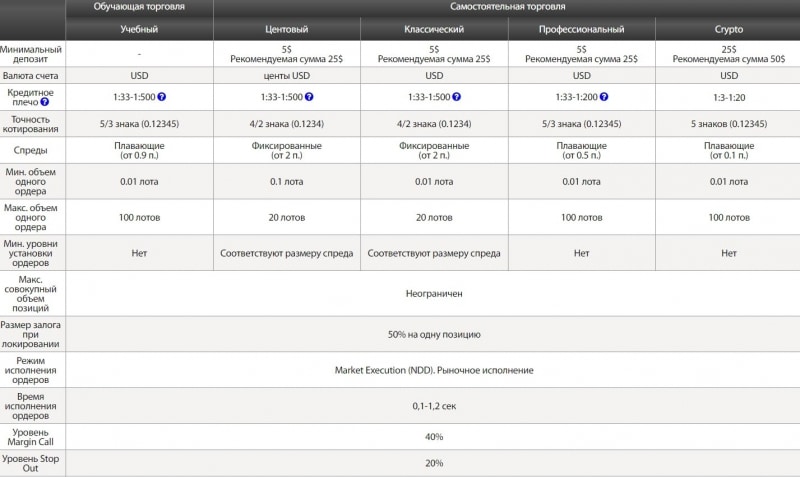Click the Минимальный депозит row label
The height and width of the screenshot is (477, 800).
pos(31,54)
